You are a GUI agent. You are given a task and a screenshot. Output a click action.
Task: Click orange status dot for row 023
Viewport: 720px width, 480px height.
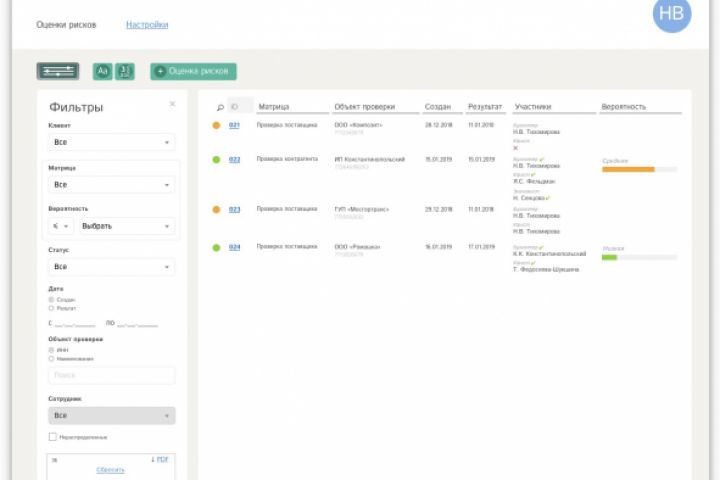[216, 209]
